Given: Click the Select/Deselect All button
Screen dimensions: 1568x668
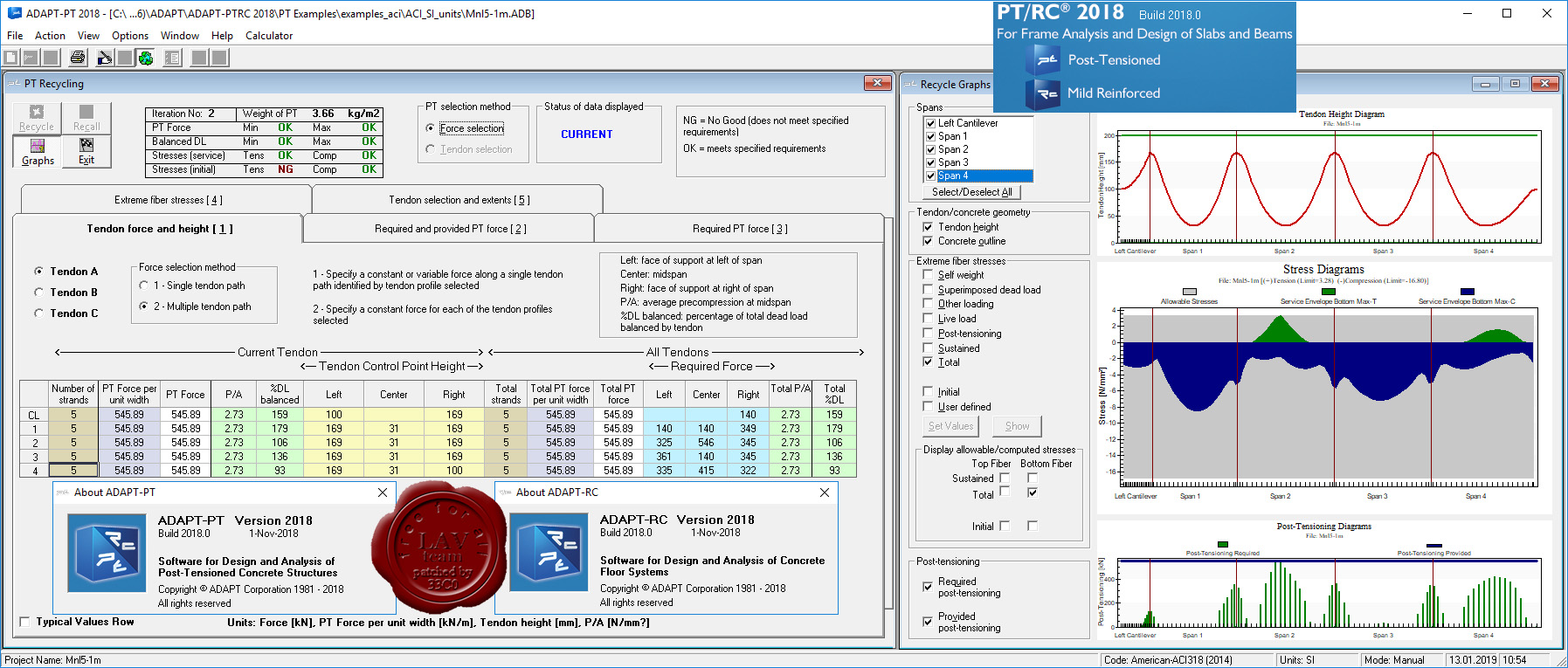Looking at the screenshot, I should (x=971, y=192).
